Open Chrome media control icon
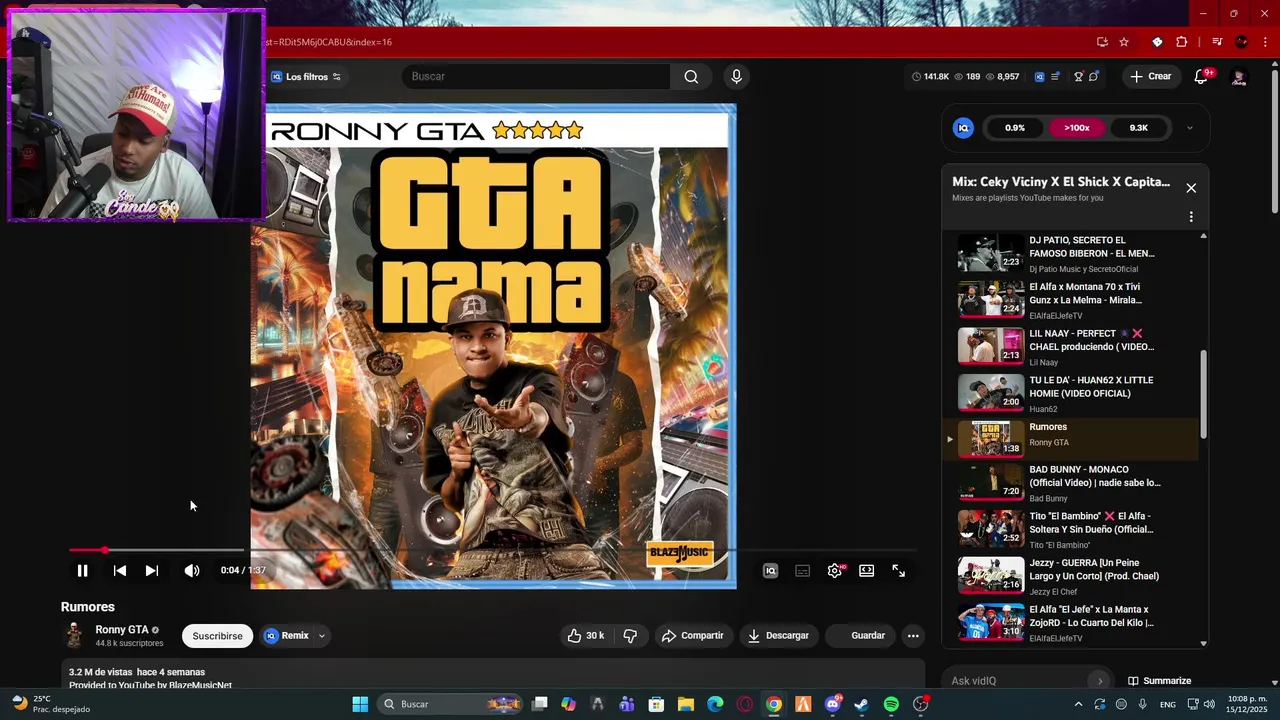1280x720 pixels. (x=1217, y=42)
